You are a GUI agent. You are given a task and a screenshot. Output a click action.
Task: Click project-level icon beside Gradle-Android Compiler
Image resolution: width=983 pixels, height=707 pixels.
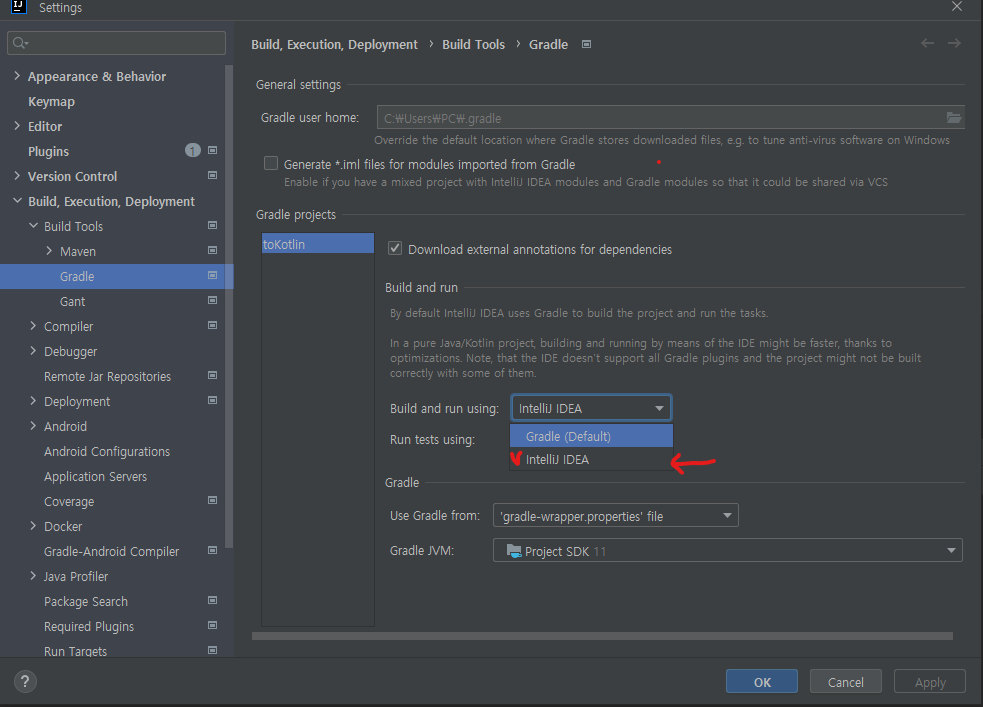pos(213,551)
